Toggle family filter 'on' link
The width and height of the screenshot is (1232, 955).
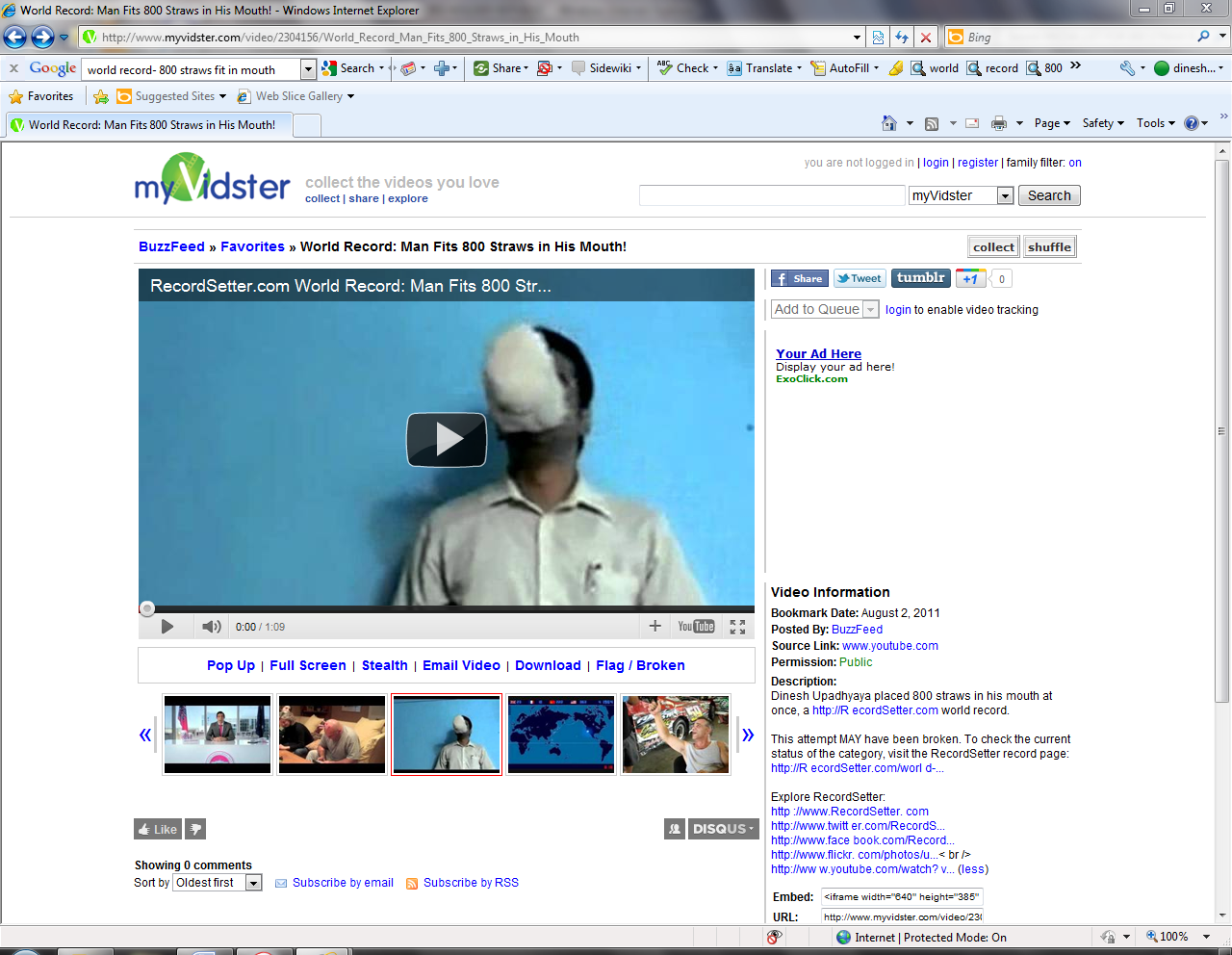1075,163
